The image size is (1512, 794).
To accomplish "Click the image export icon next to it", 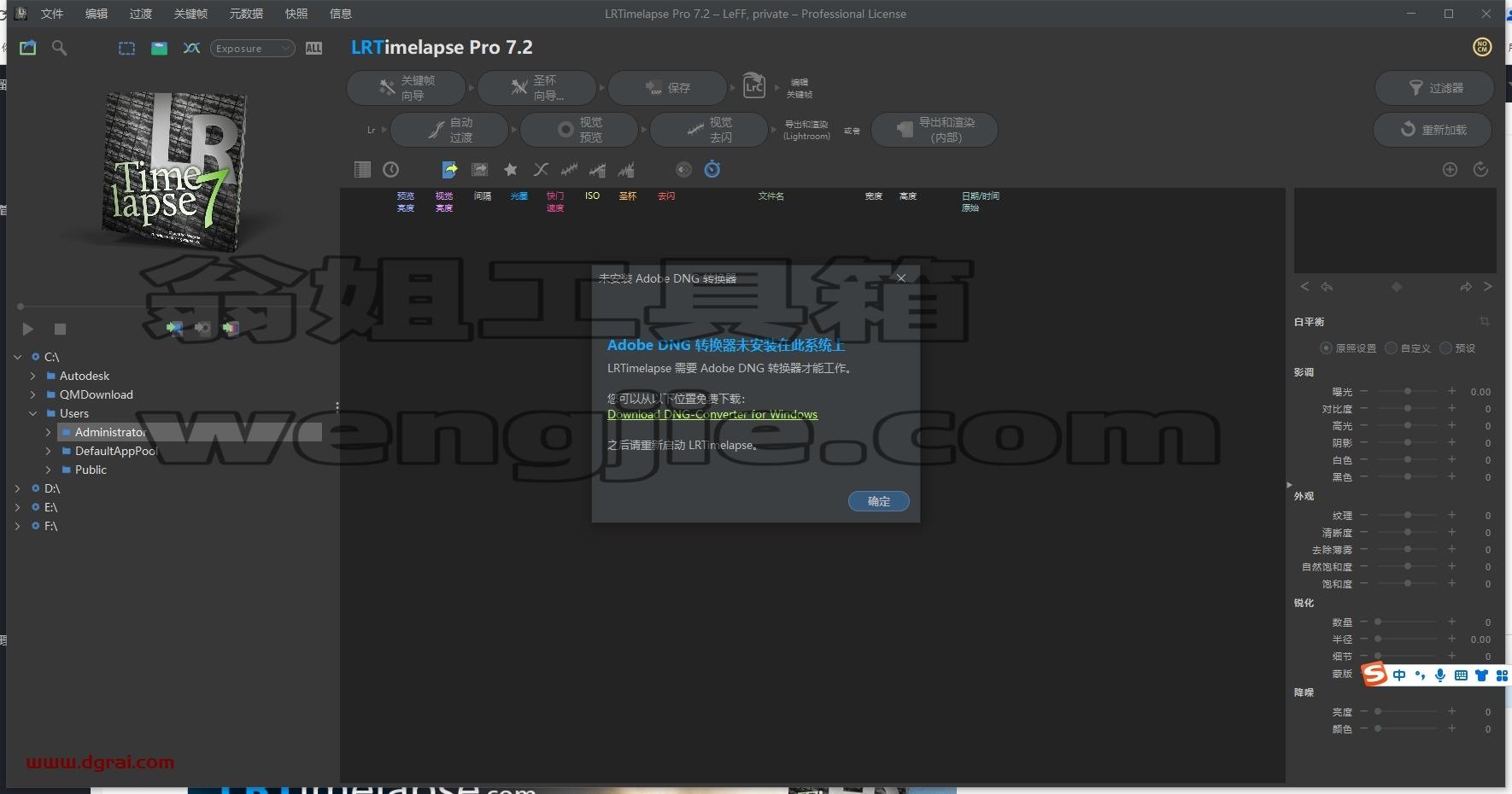I will pos(479,170).
